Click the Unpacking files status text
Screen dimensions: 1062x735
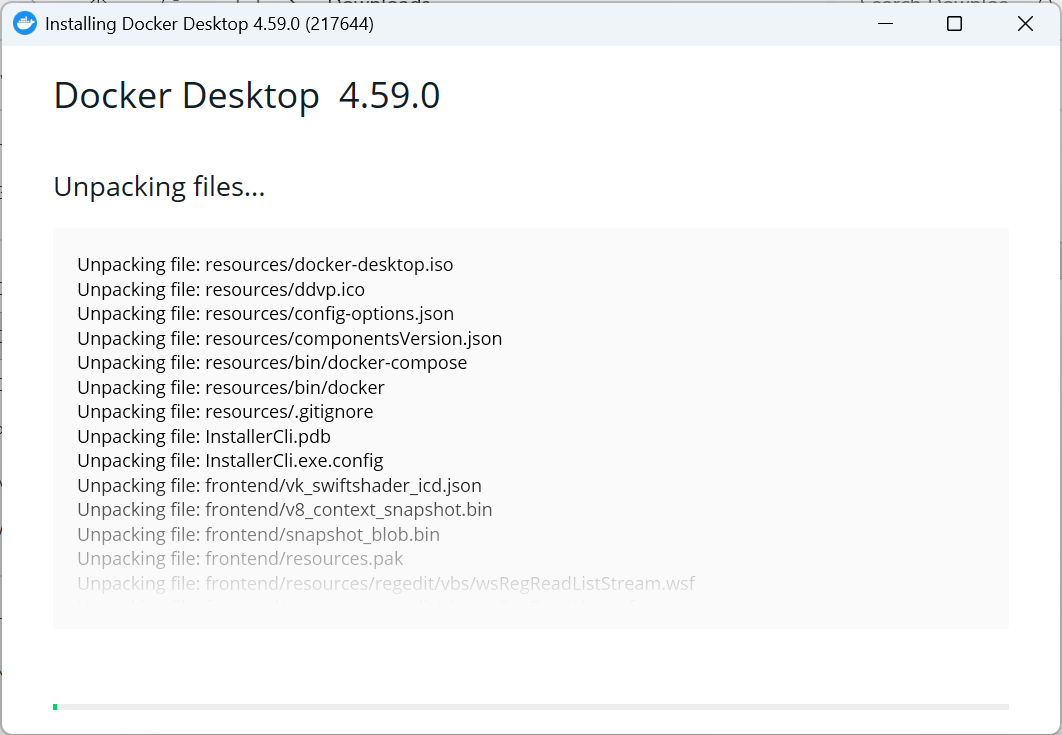tap(159, 187)
